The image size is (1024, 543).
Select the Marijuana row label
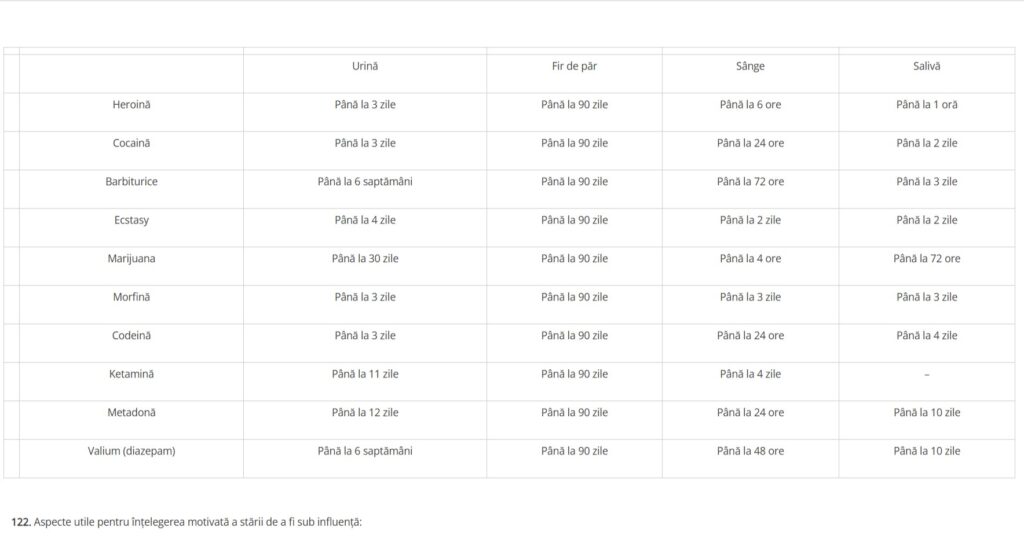(x=131, y=259)
